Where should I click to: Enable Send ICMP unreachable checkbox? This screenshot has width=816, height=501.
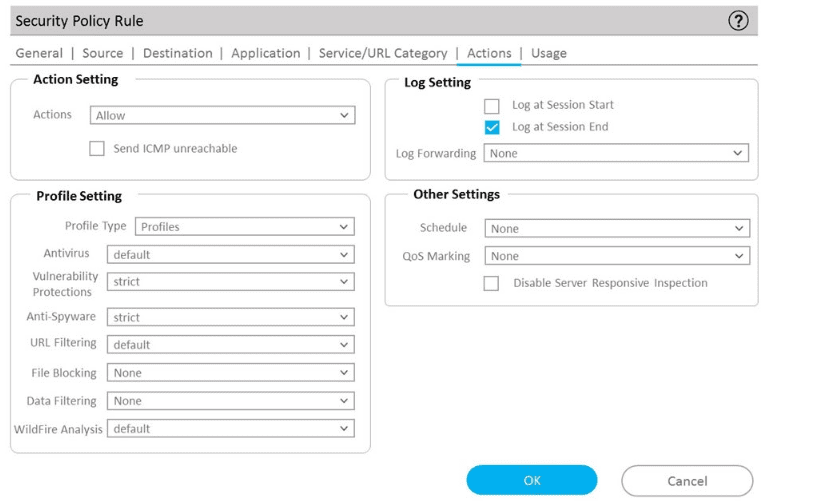(97, 149)
